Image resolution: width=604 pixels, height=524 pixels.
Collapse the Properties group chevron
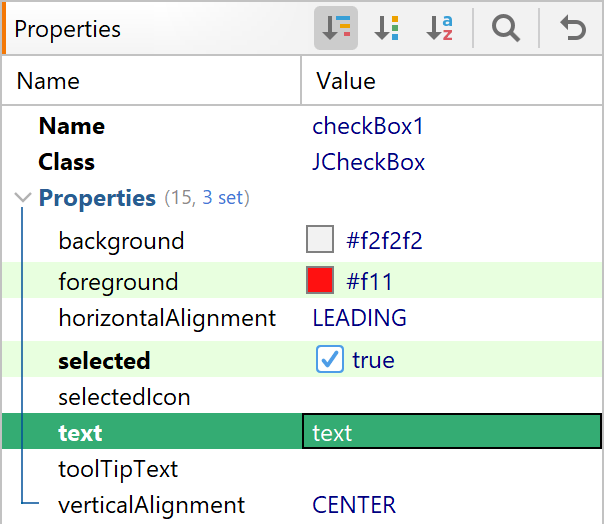22,198
